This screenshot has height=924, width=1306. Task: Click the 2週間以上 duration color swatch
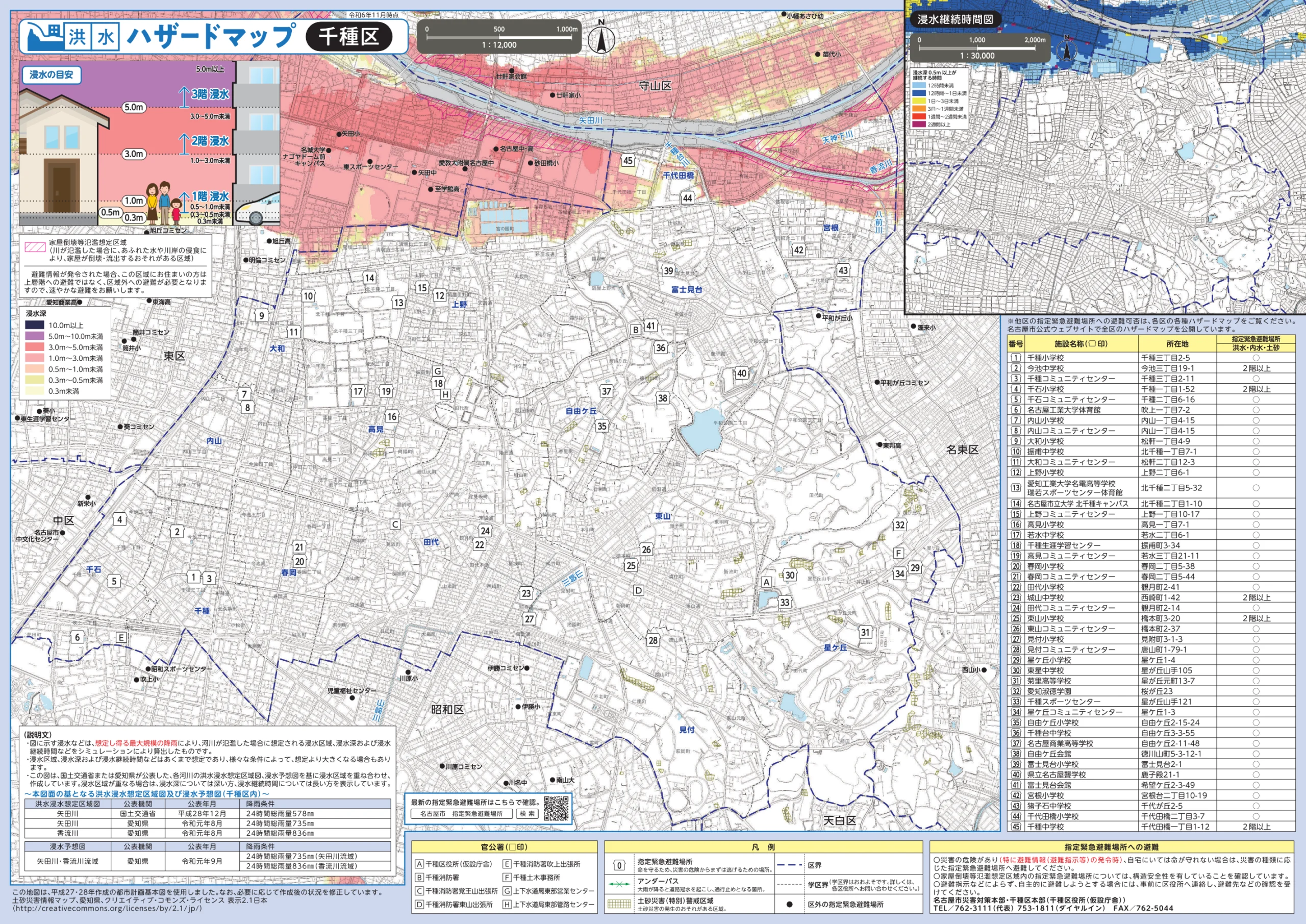tap(919, 124)
